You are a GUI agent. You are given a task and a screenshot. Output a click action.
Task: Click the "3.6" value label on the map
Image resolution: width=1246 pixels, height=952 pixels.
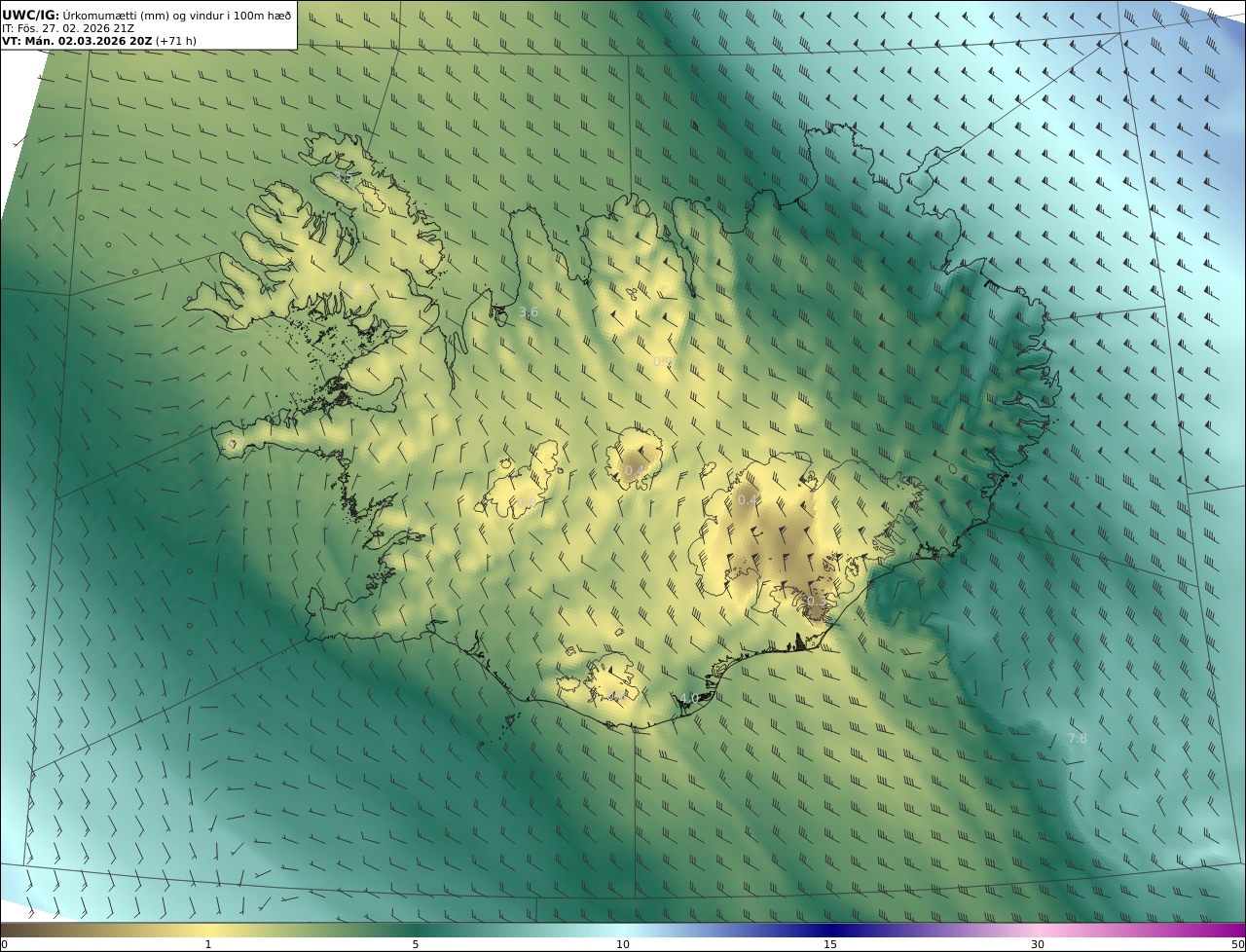(529, 312)
